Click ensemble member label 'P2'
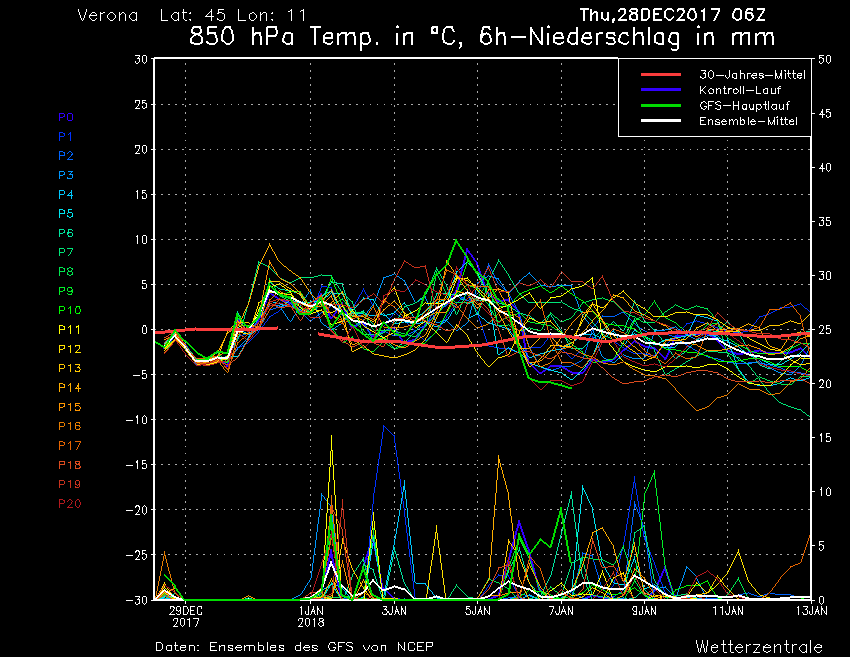Image resolution: width=850 pixels, height=657 pixels. pos(66,156)
